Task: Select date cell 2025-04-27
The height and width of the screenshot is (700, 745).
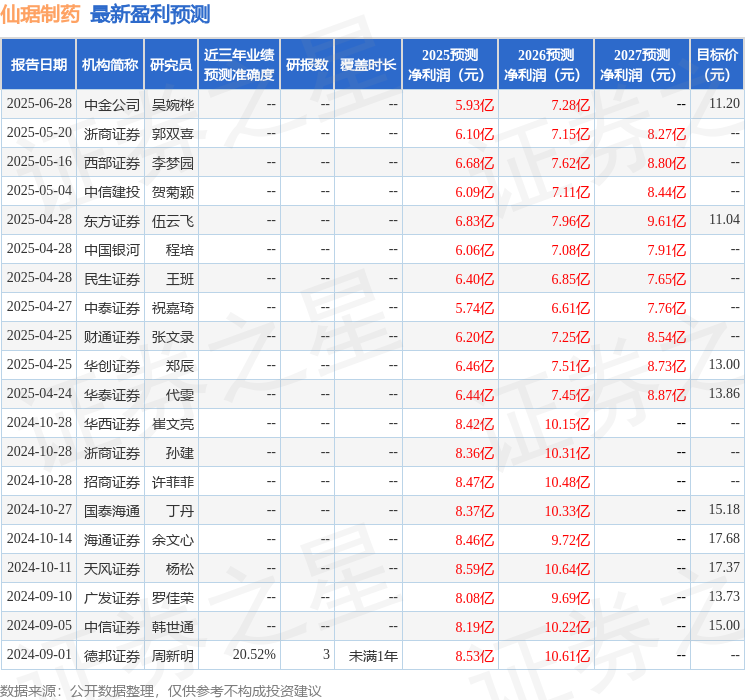Action: [39, 307]
